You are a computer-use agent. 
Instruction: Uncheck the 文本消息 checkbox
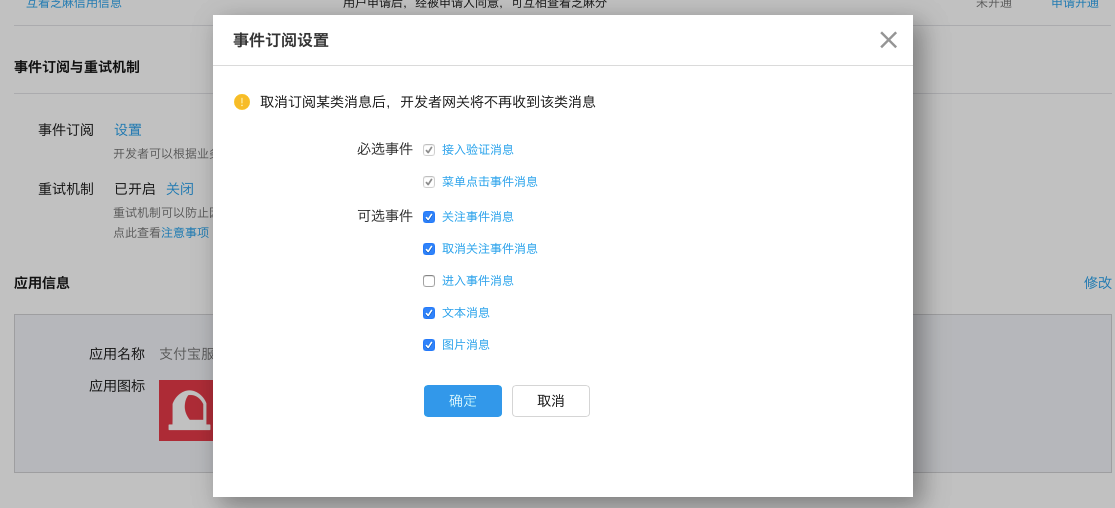[429, 313]
